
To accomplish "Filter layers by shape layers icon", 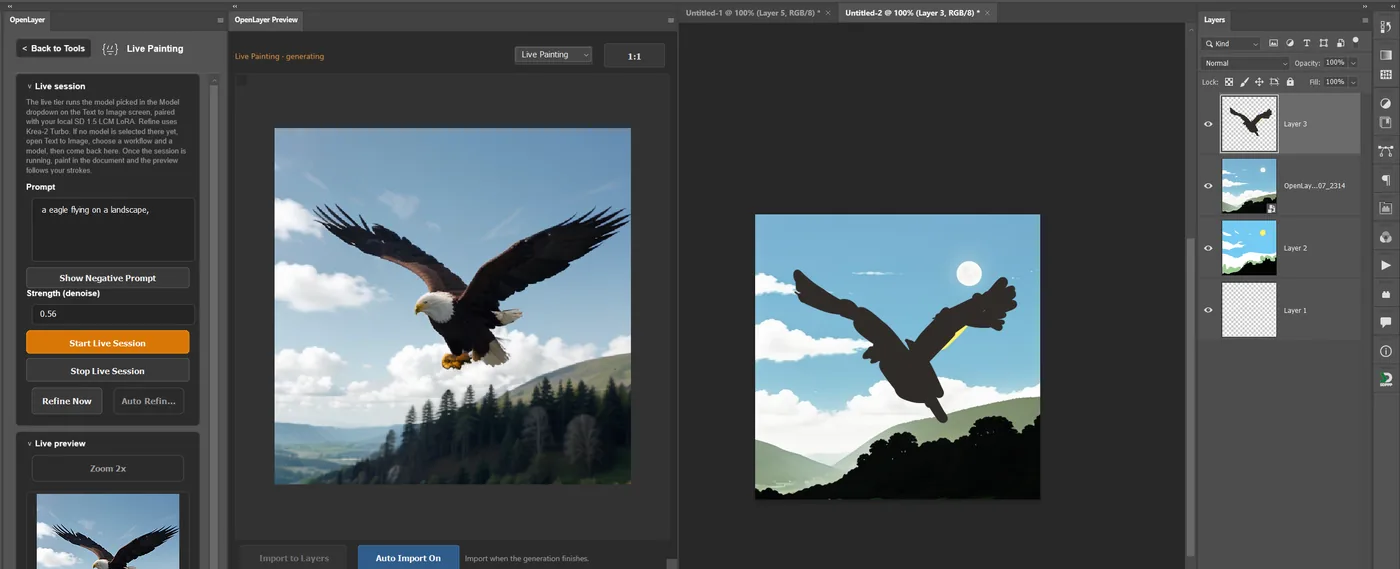I will pyautogui.click(x=1323, y=43).
